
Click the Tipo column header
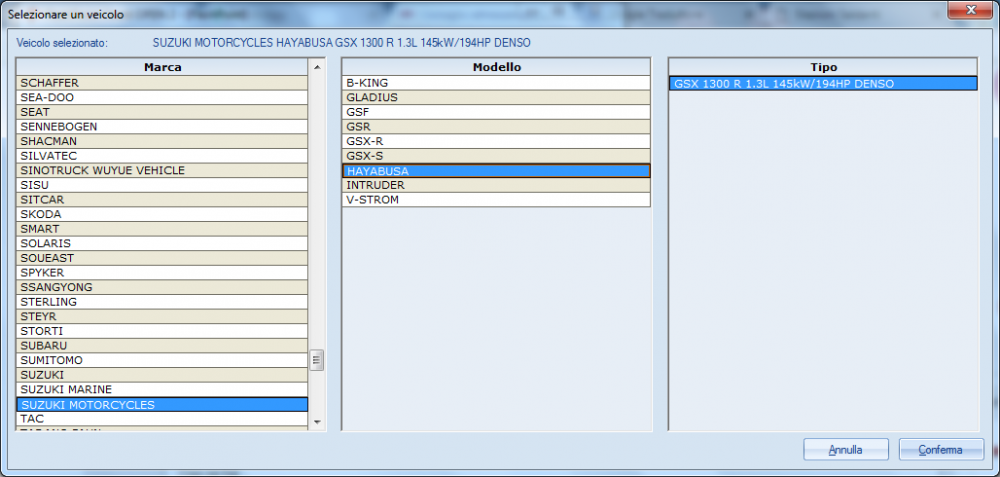click(823, 67)
